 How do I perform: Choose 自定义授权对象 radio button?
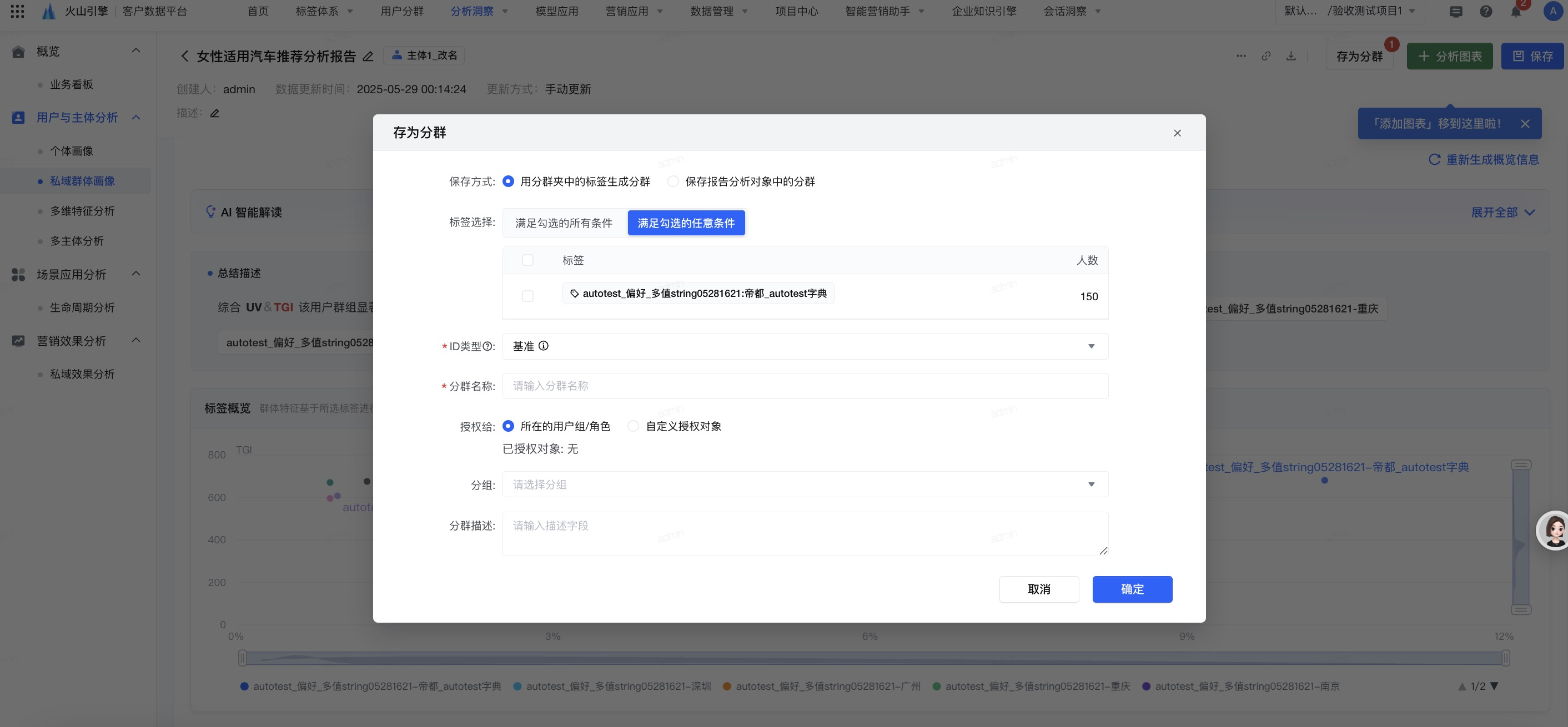(633, 426)
